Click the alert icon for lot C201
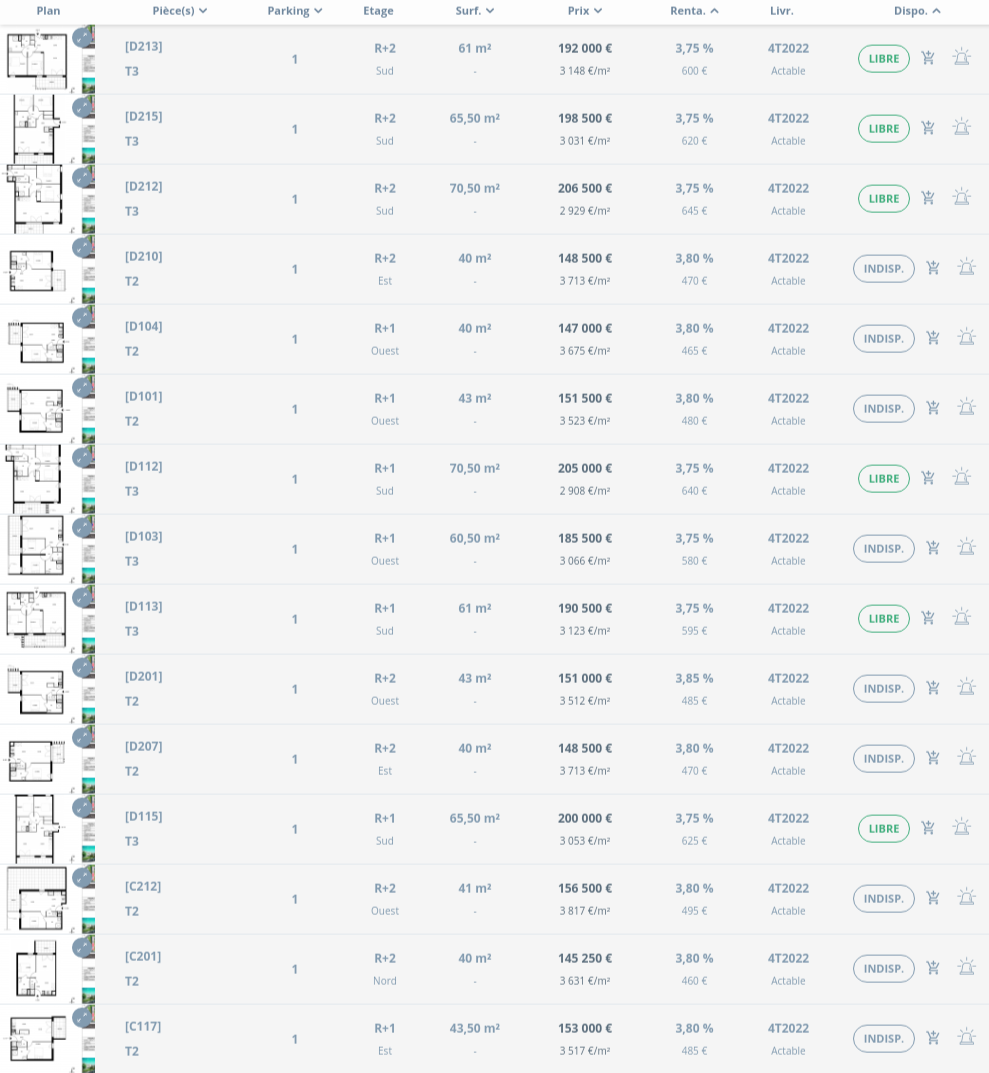This screenshot has width=989, height=1073. coord(966,968)
